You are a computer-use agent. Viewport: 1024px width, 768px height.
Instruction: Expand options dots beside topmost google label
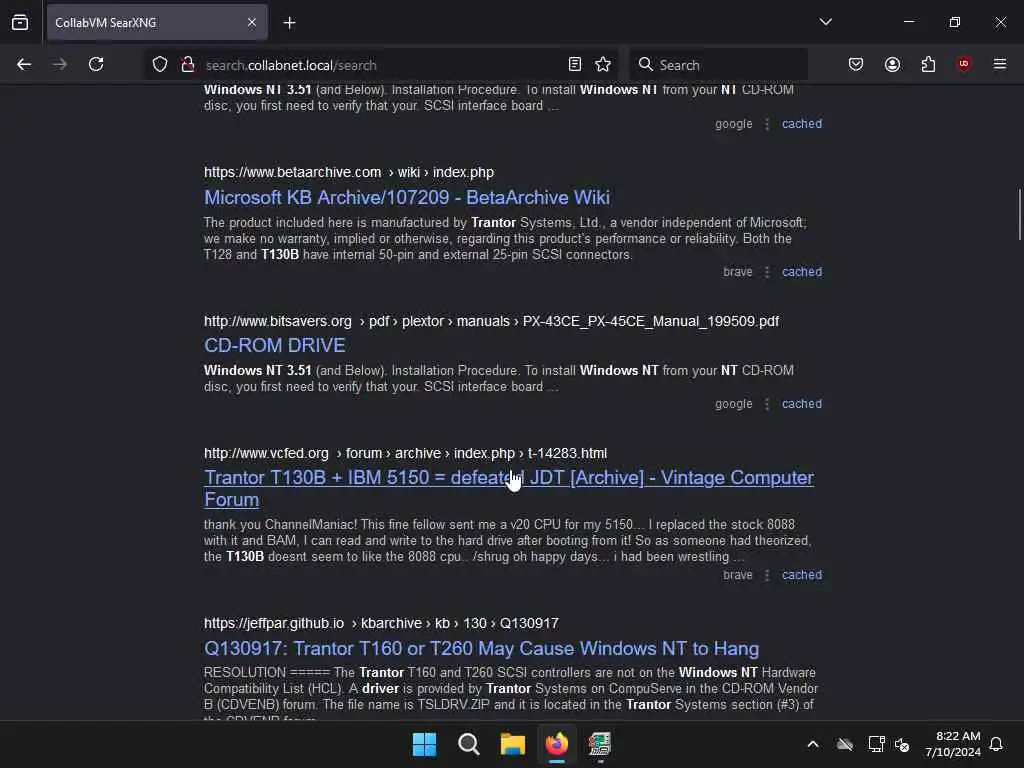click(x=767, y=123)
